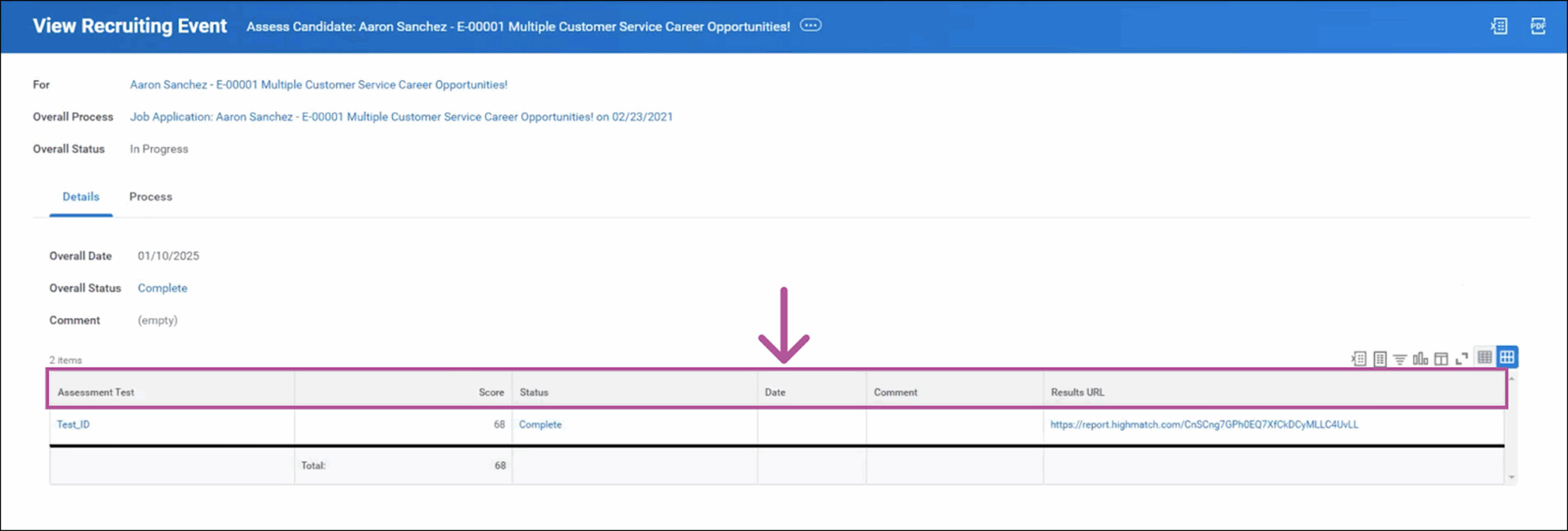Click the Test_ID assessment link
The width and height of the screenshot is (1568, 531).
click(73, 424)
